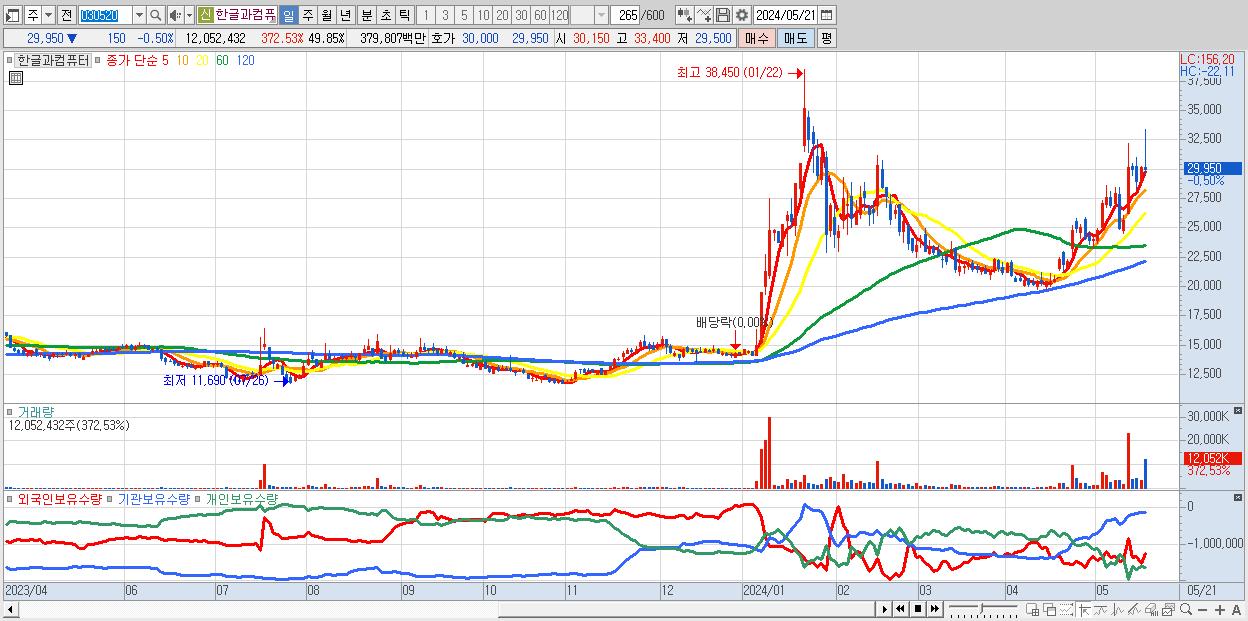
Task: Click the overlapping windows icon in bottom toolbar
Action: (x=1050, y=609)
